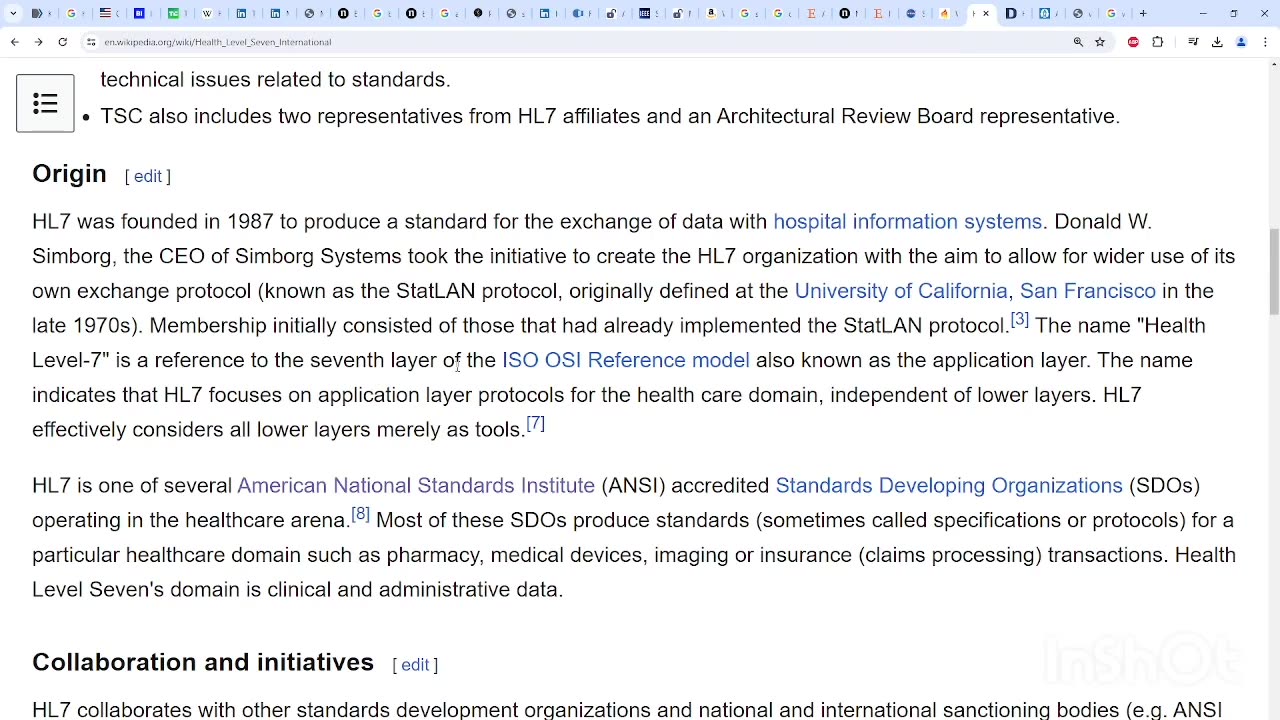
Task: Switch to the IEEE favicon tab
Action: pos(645,13)
